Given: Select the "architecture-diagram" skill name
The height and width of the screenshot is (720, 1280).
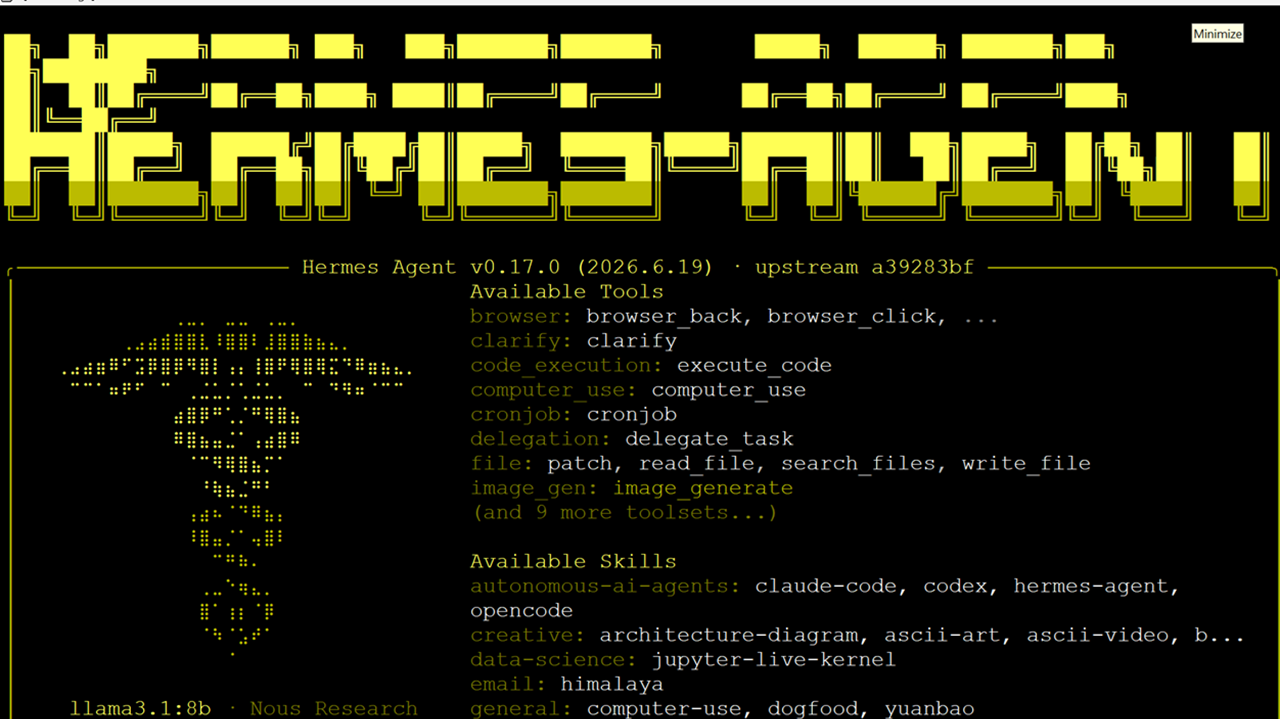Looking at the screenshot, I should click(x=729, y=635).
